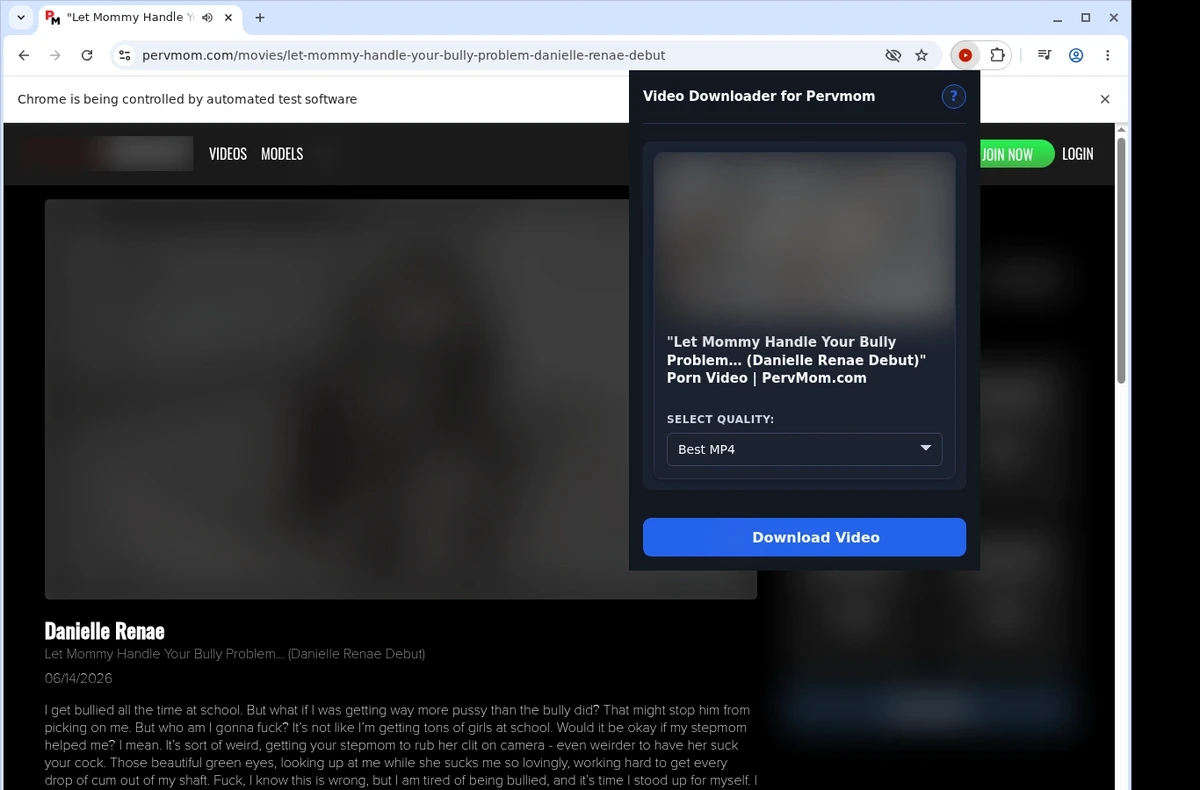Open the Chrome profile icon
The width and height of the screenshot is (1200, 790).
1076,56
